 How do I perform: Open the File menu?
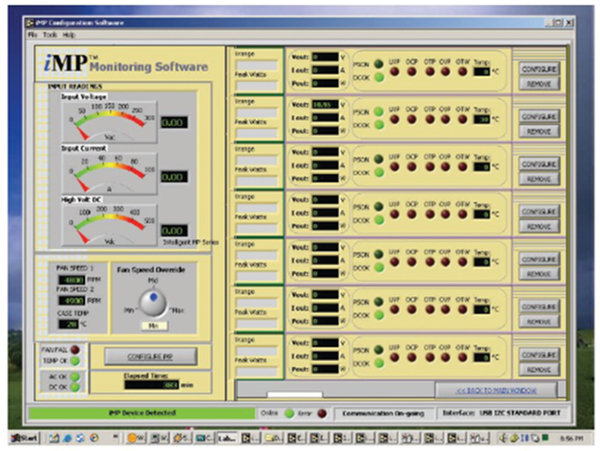point(33,34)
